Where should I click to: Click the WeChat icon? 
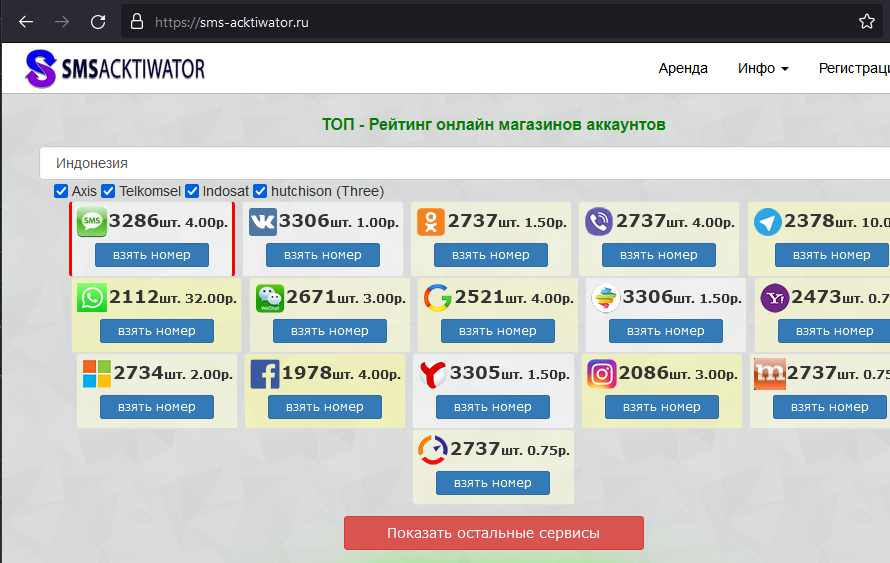270,298
